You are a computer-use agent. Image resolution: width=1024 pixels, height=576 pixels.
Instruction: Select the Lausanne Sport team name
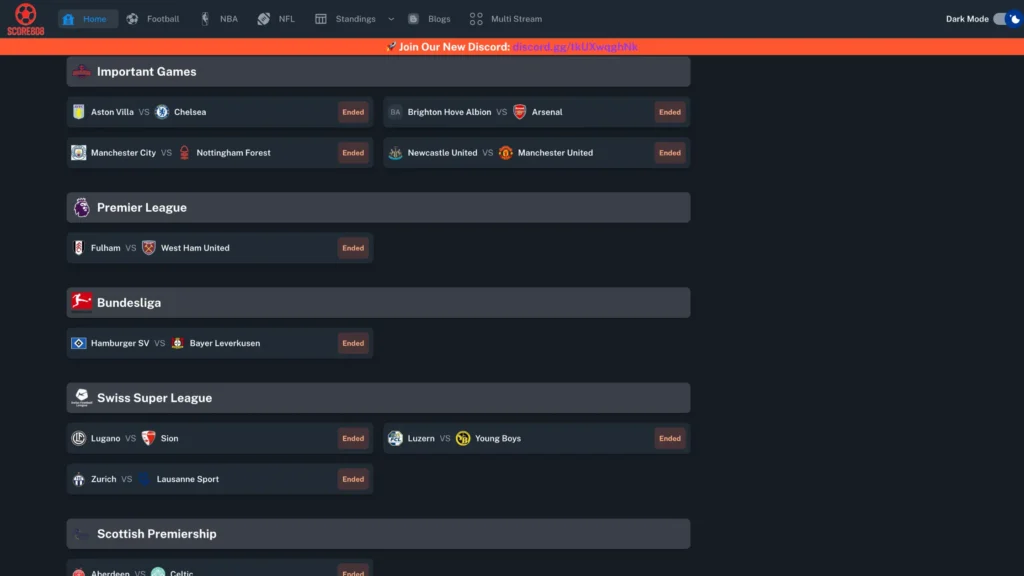tap(187, 479)
